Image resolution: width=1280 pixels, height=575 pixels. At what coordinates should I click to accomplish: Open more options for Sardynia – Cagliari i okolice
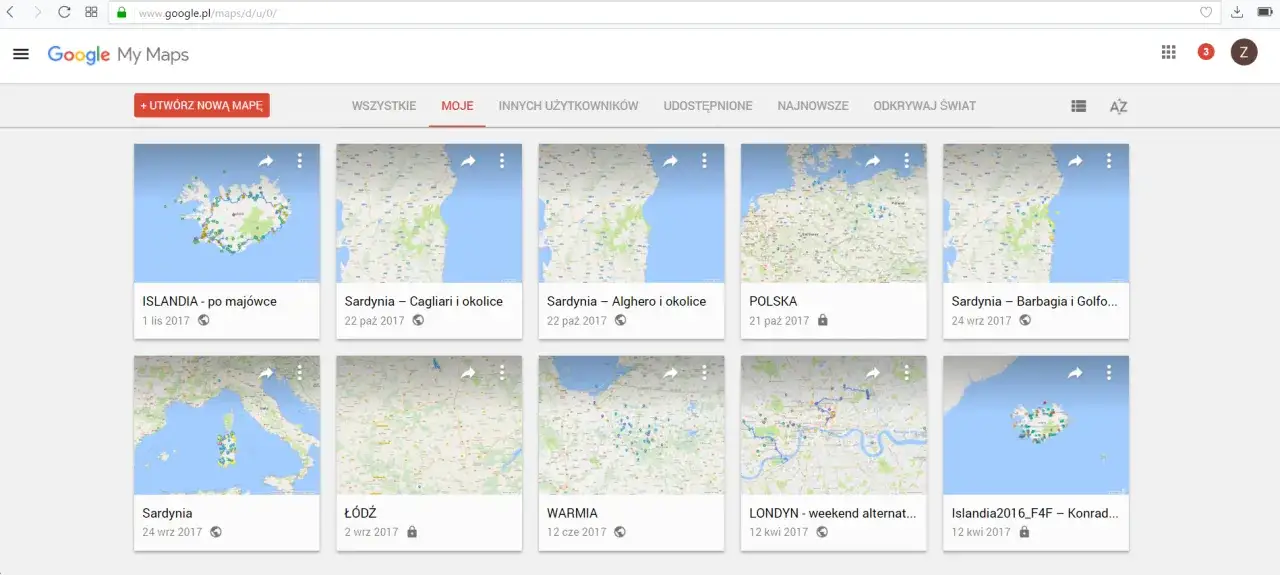[502, 161]
